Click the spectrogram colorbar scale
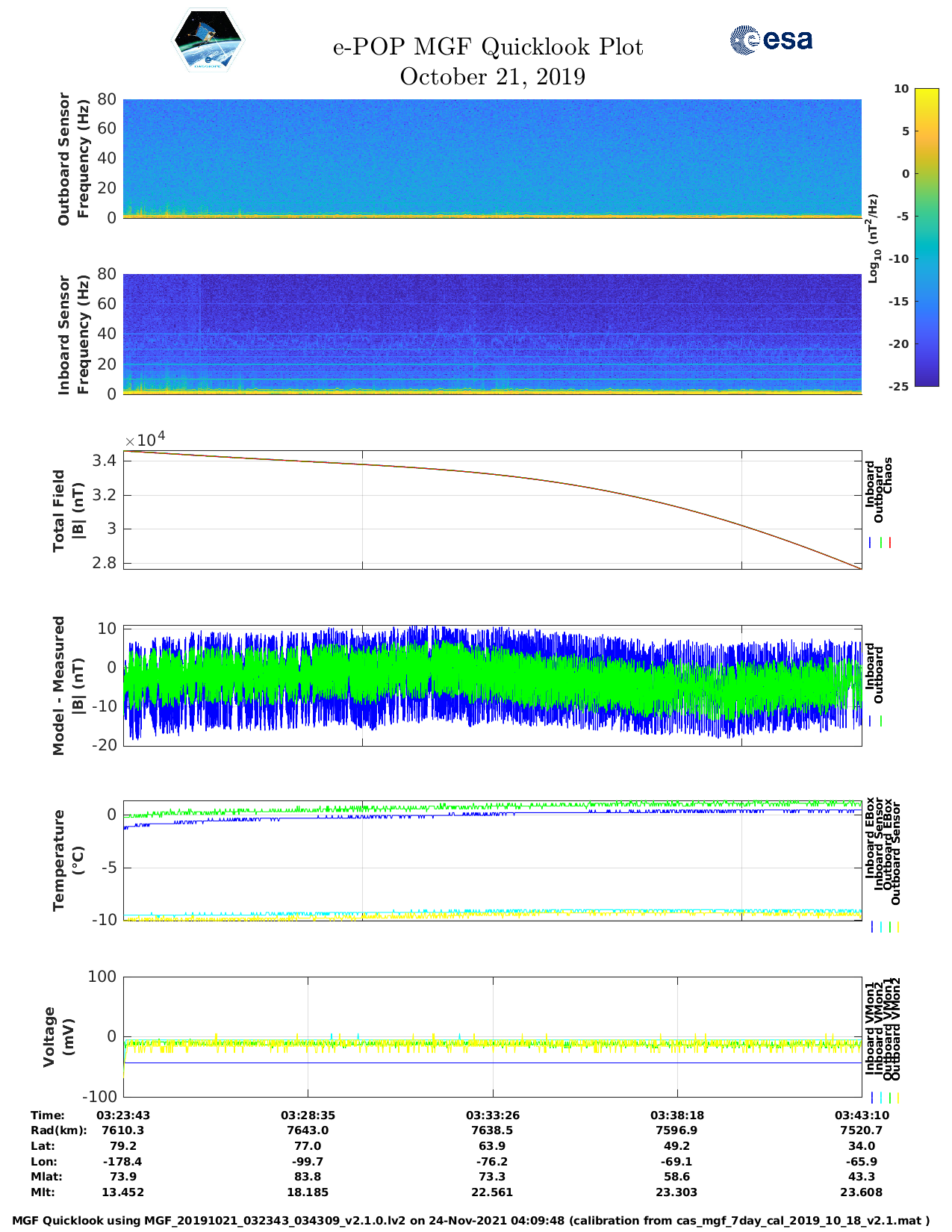The image size is (952, 1232). coord(927,237)
